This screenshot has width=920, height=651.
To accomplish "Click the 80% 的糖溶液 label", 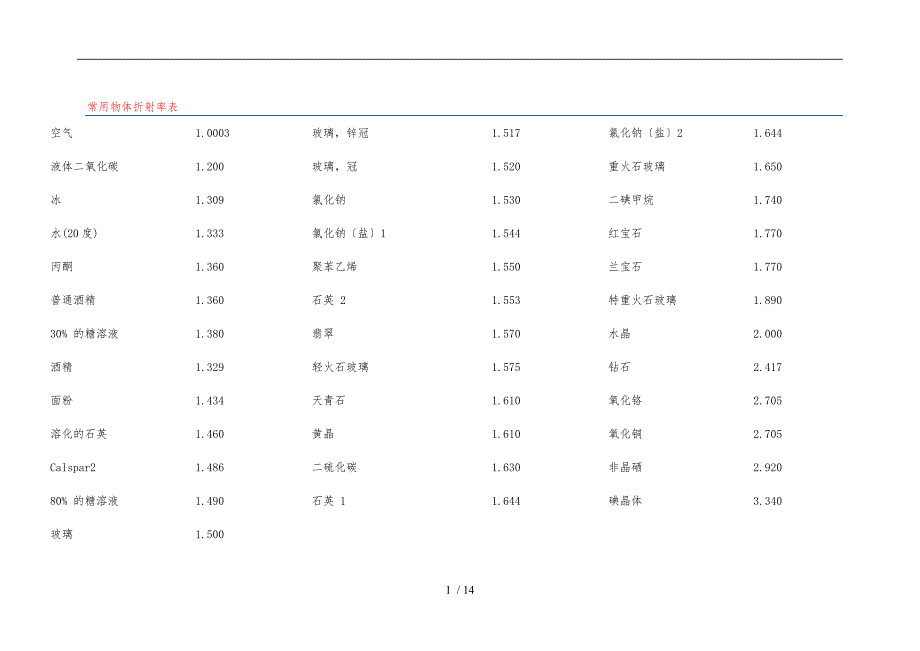I will point(84,501).
